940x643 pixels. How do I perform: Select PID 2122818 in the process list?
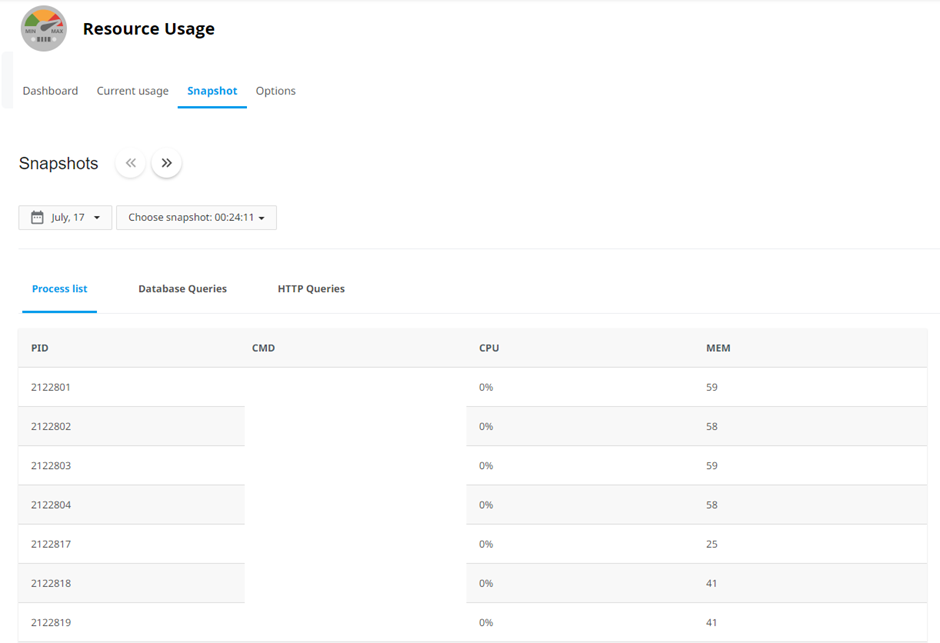[51, 583]
